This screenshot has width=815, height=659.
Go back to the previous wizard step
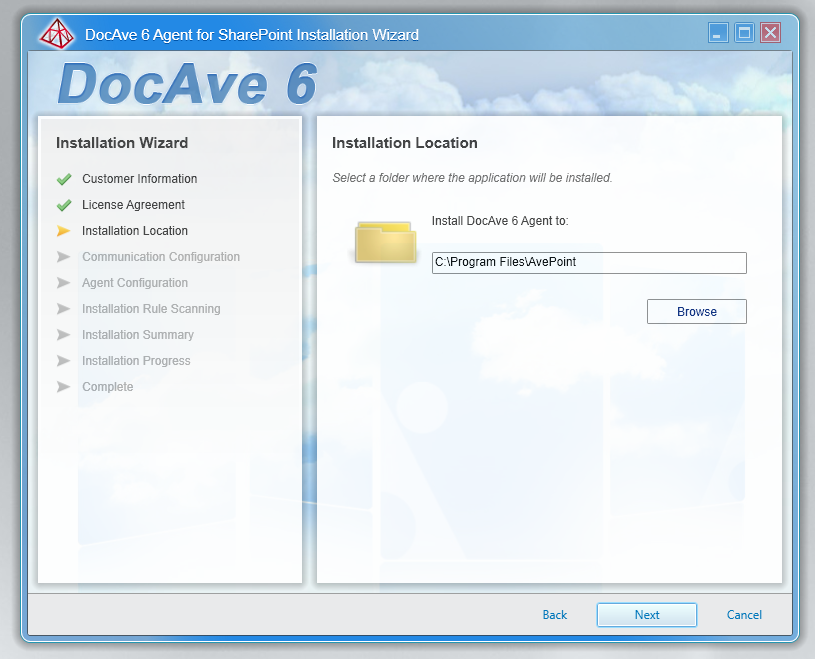(x=554, y=615)
